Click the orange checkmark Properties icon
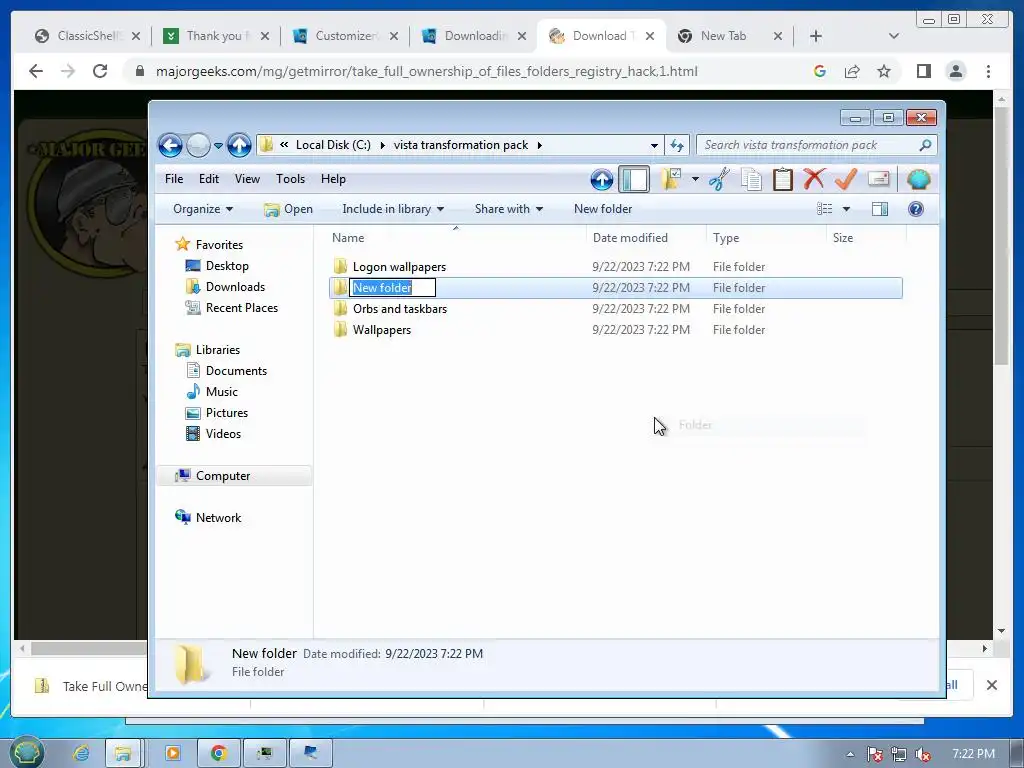The height and width of the screenshot is (768, 1024). (x=846, y=179)
